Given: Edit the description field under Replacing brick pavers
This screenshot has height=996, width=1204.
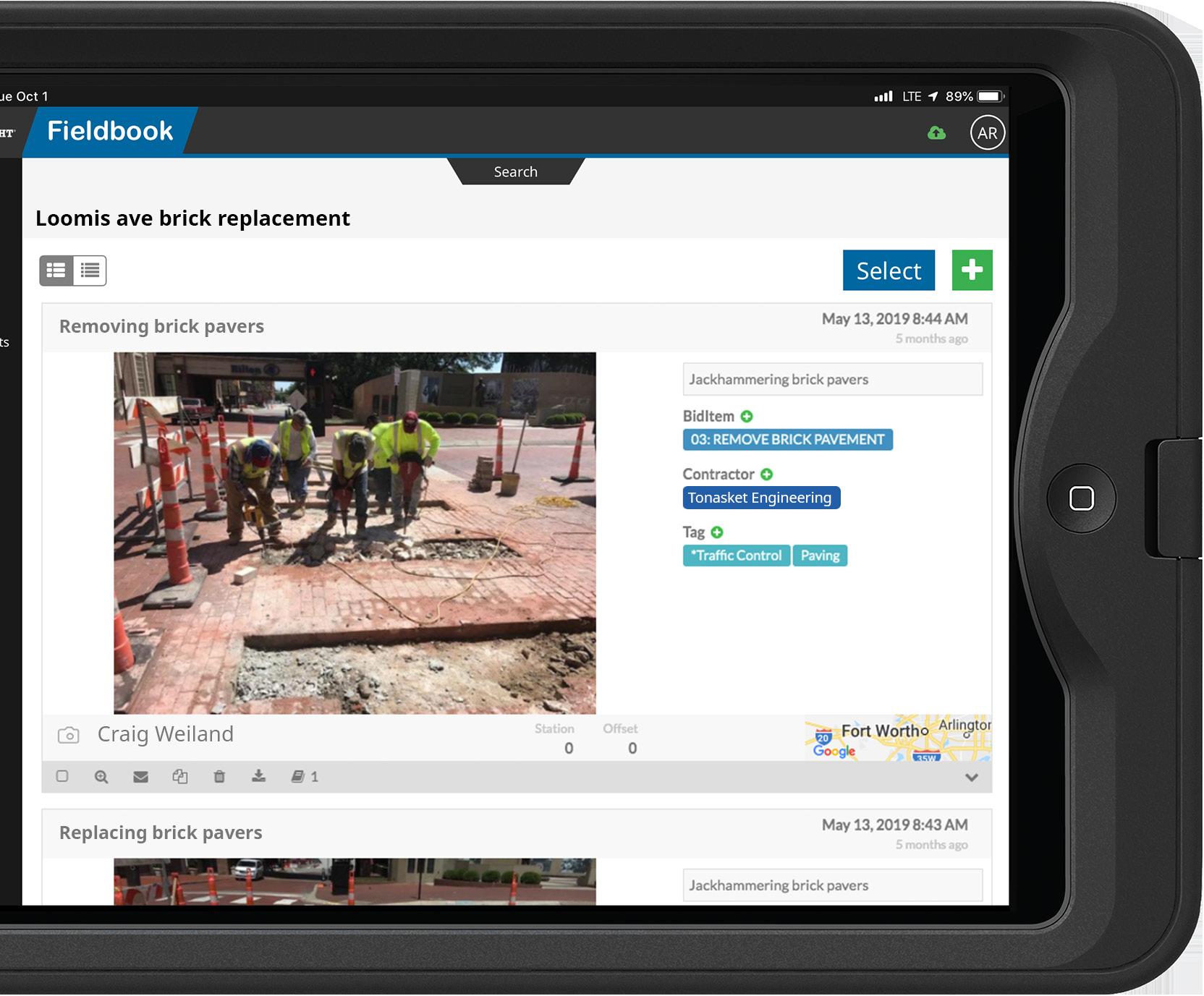Looking at the screenshot, I should (833, 885).
